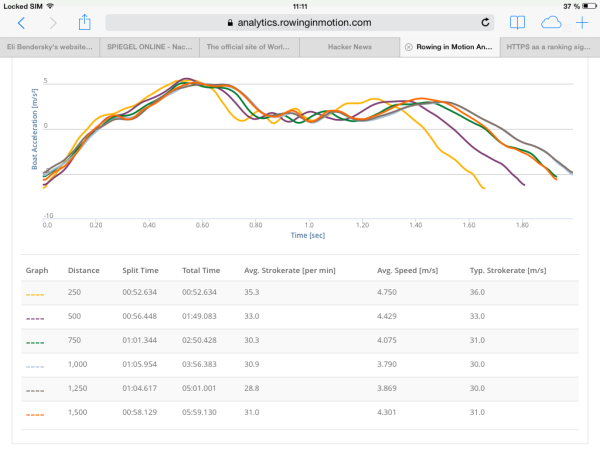Click average speed value 3.790
This screenshot has height=450, width=600.
[x=387, y=364]
